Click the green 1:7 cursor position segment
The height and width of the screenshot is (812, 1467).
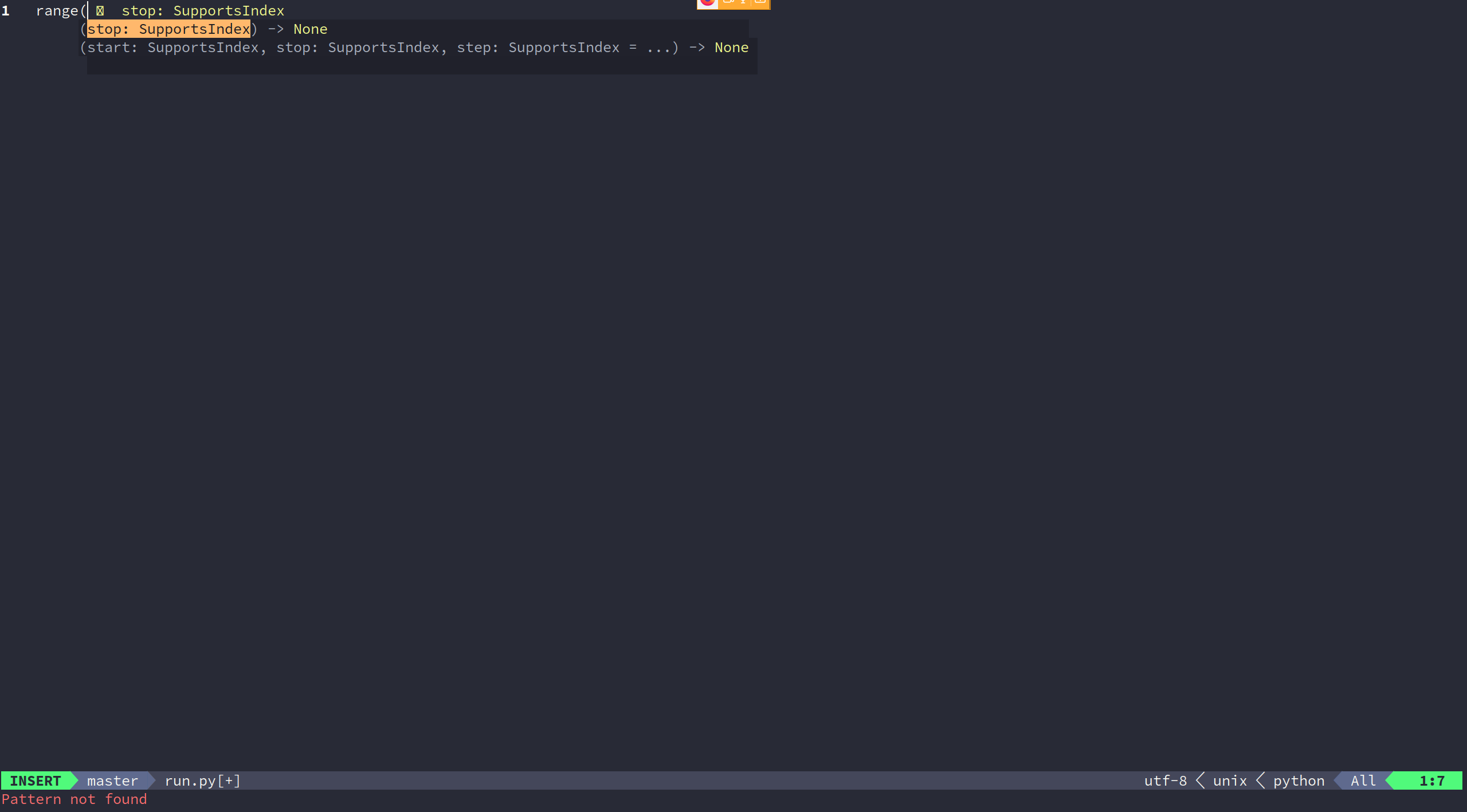tap(1433, 780)
